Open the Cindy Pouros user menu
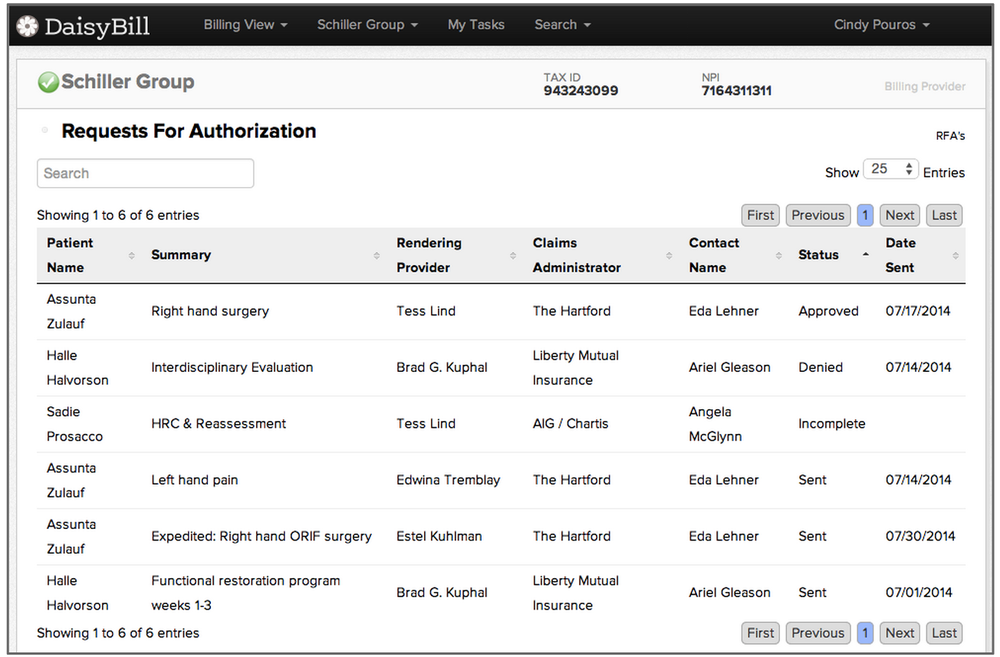 pyautogui.click(x=881, y=25)
